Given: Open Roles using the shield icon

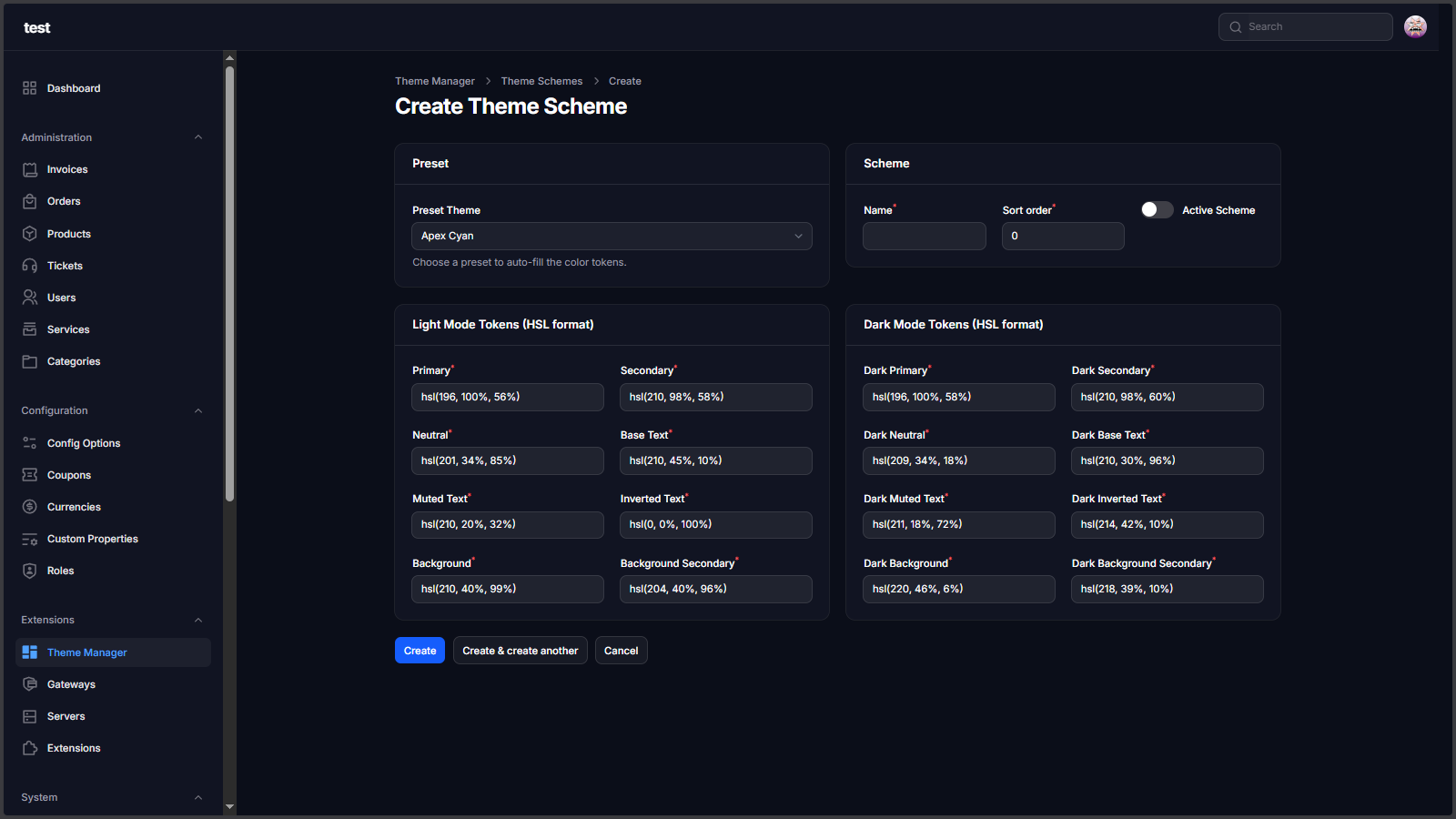Looking at the screenshot, I should point(30,571).
